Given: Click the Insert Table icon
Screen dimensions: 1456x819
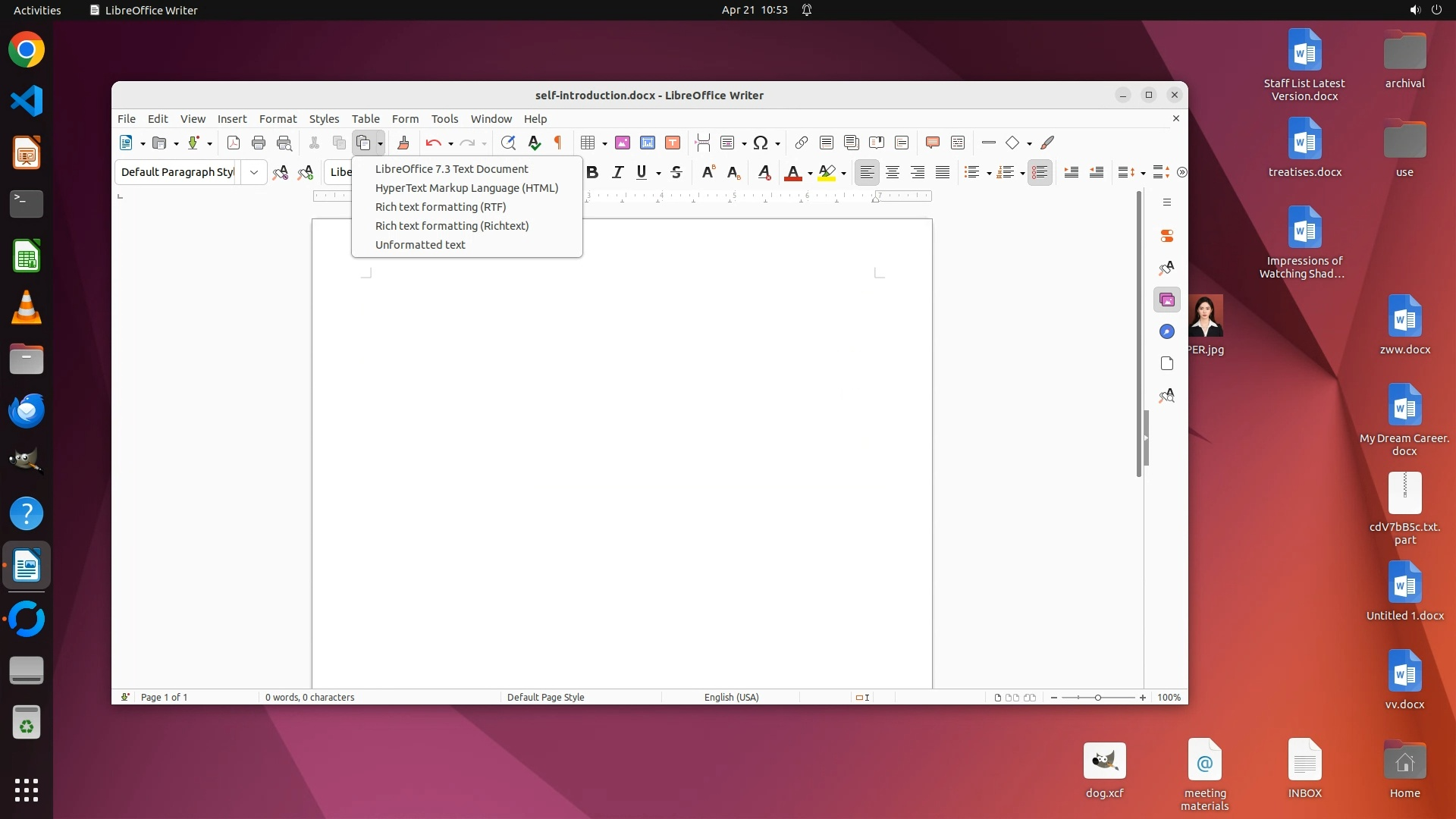Looking at the screenshot, I should point(587,143).
